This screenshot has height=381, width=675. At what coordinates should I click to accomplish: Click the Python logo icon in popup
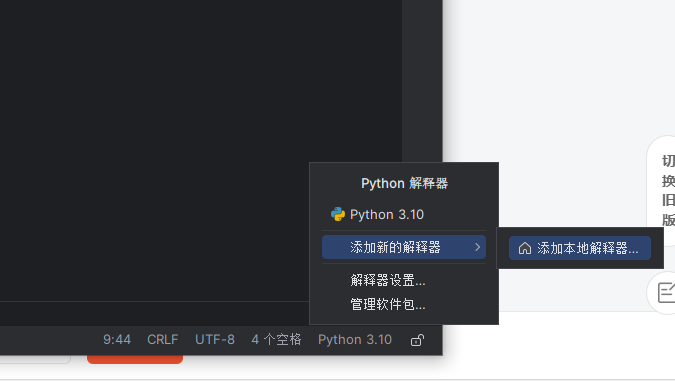pyautogui.click(x=338, y=214)
